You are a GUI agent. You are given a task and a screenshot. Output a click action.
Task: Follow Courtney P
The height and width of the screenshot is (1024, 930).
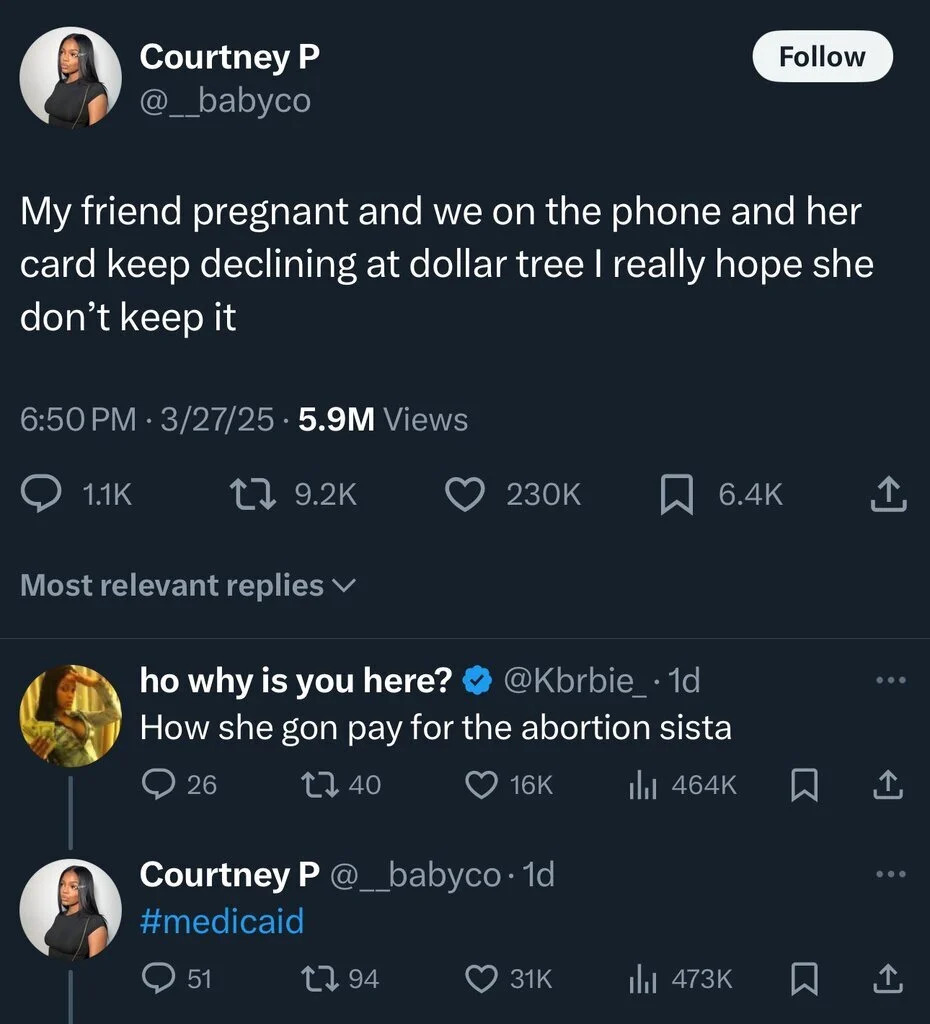click(x=822, y=56)
